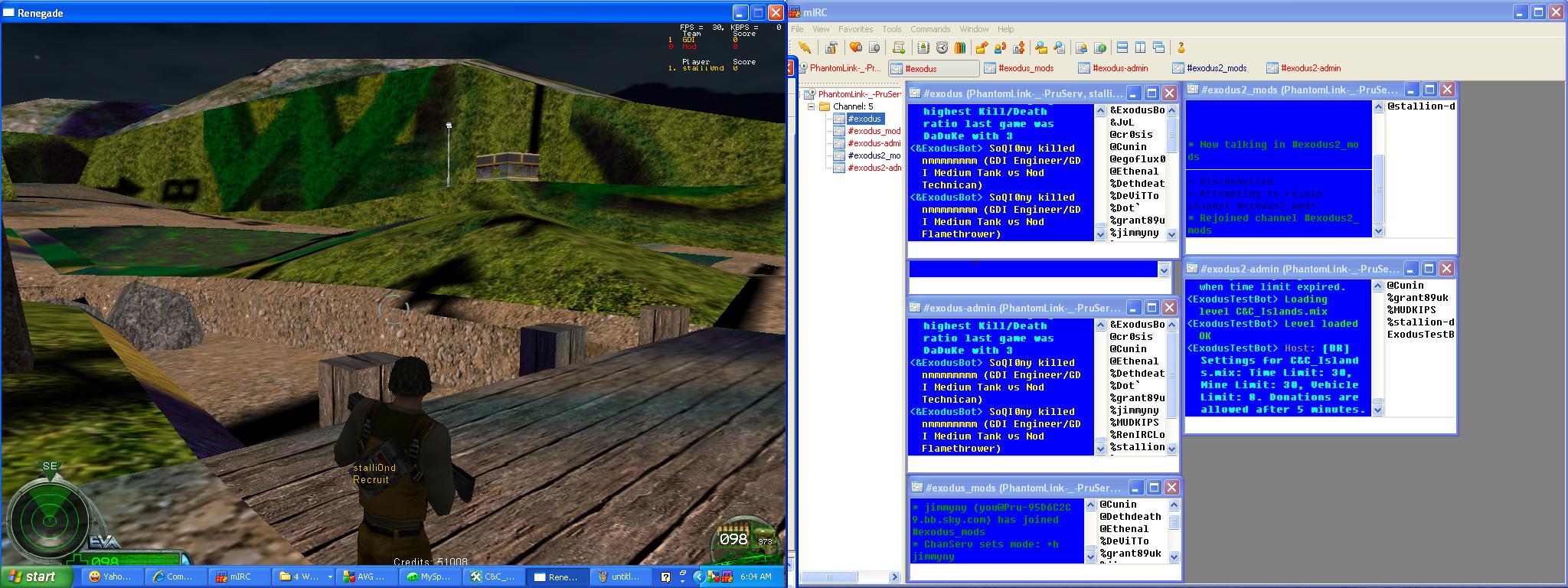Click the Tile Horizontal windows icon
1568x588 pixels.
(1122, 47)
